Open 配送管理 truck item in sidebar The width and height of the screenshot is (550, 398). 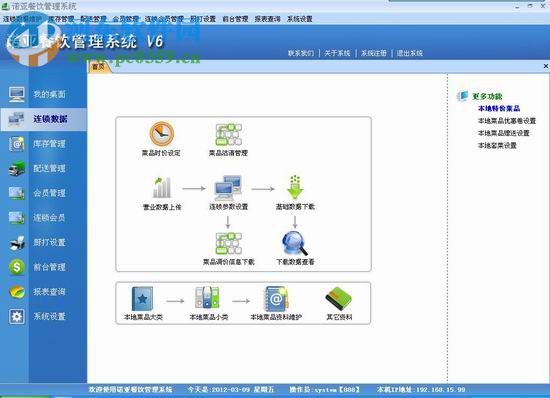44,168
